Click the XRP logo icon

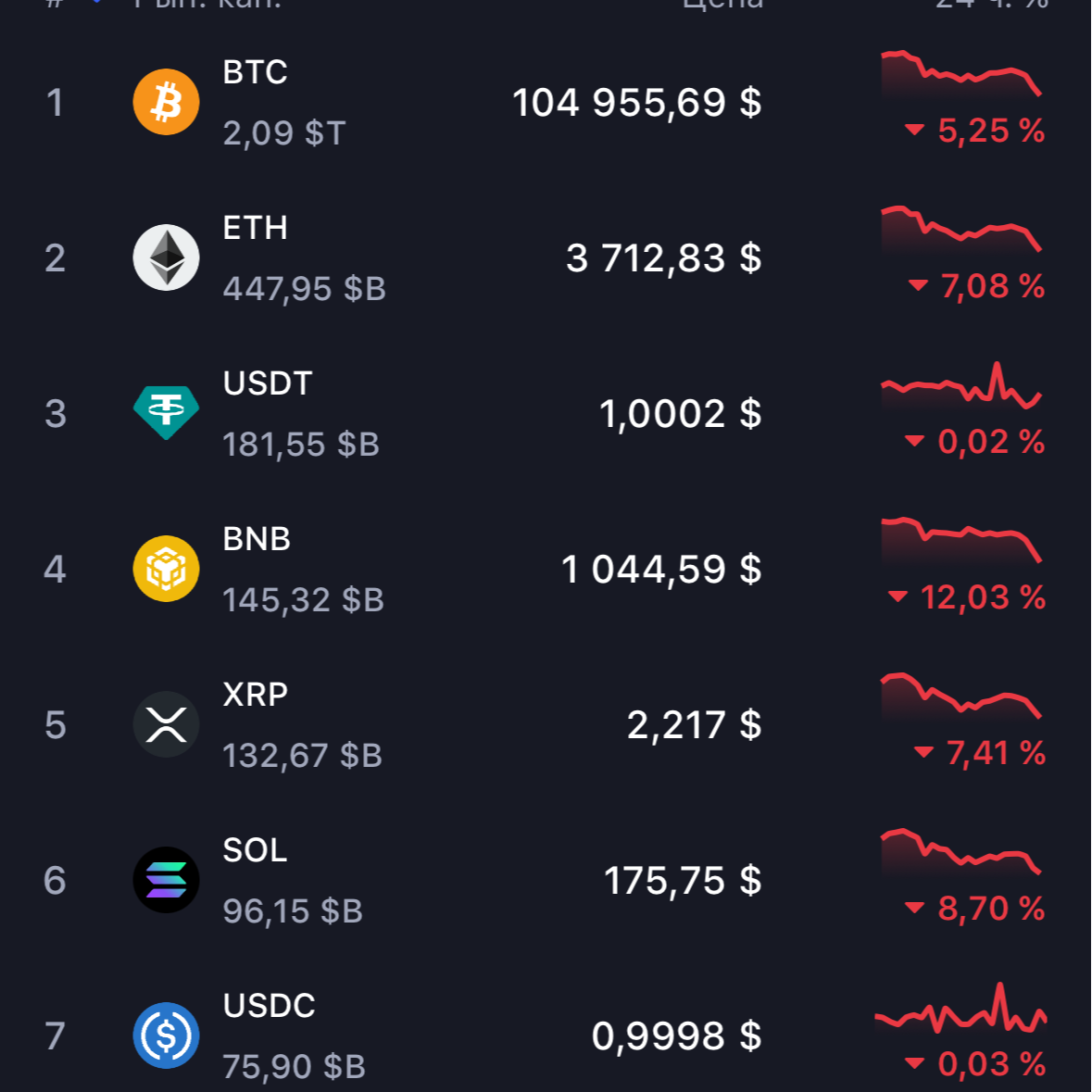click(x=166, y=724)
